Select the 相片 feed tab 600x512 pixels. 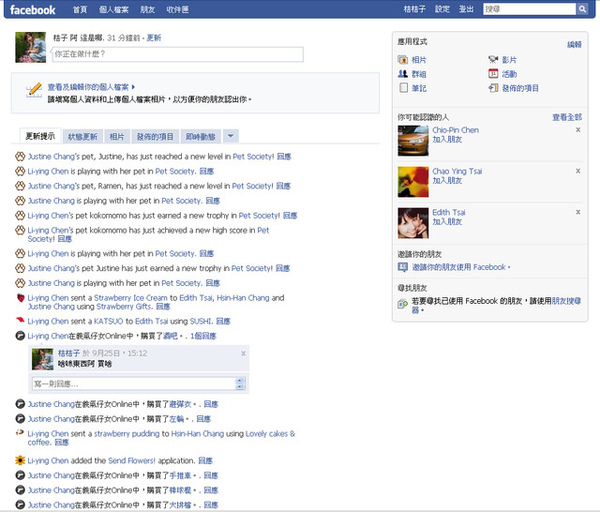[x=117, y=137]
